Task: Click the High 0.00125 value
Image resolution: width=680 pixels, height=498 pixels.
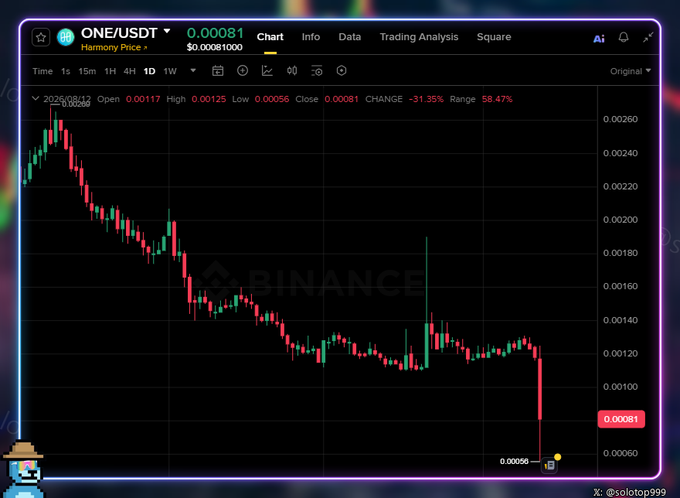Action: click(x=209, y=99)
